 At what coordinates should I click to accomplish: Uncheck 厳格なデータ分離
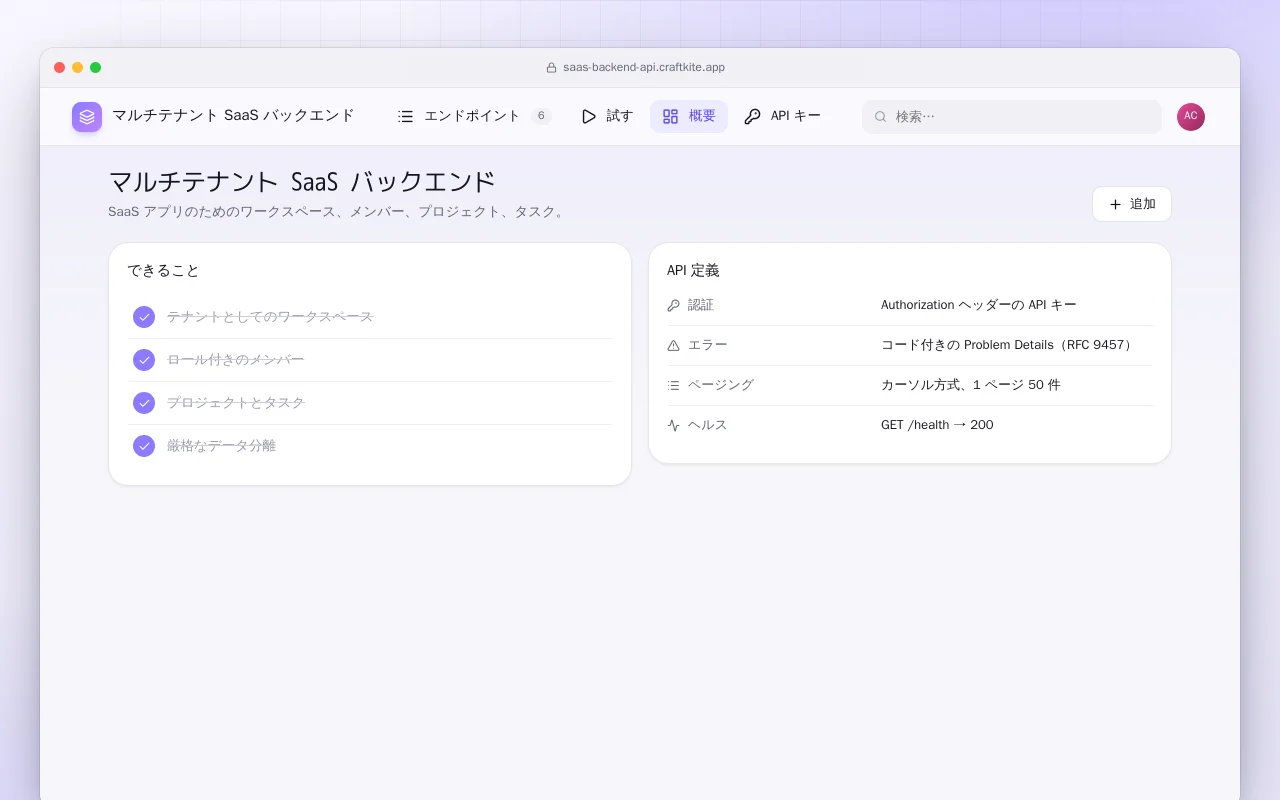coord(144,446)
